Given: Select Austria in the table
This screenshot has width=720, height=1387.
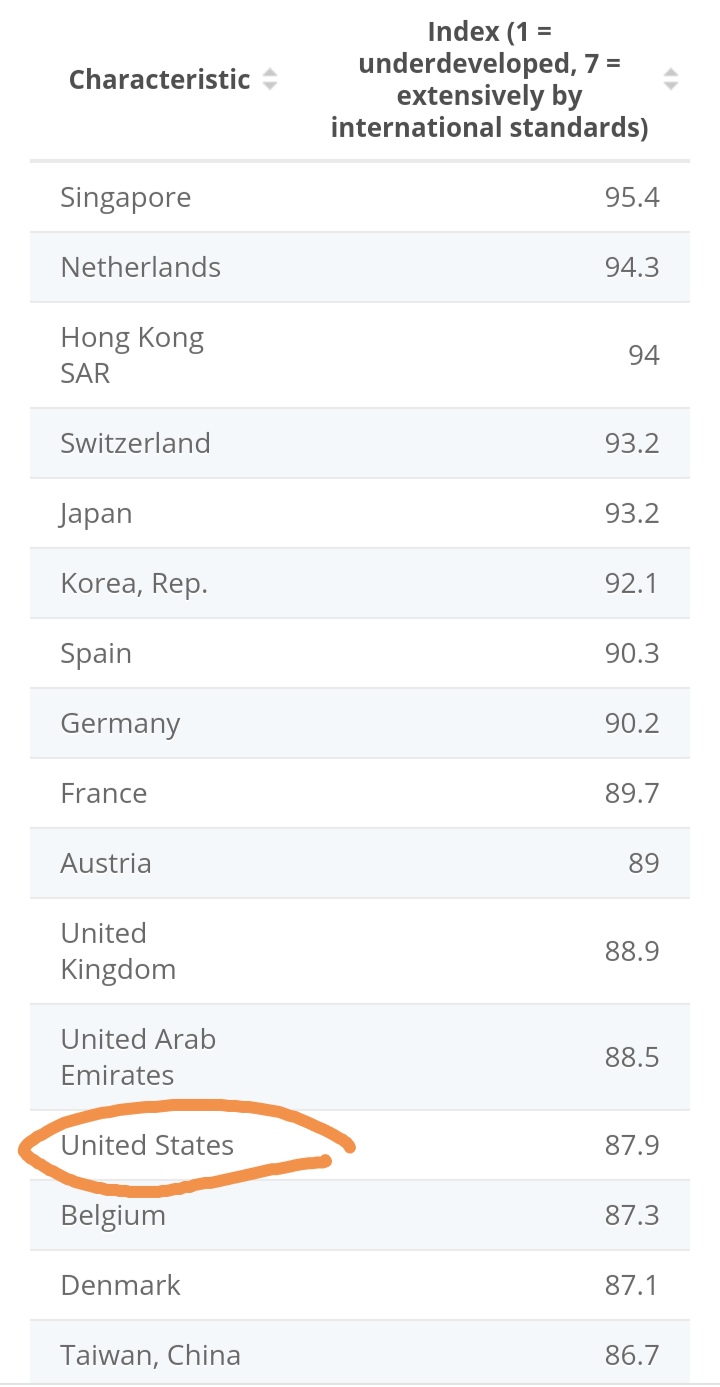Looking at the screenshot, I should click(x=106, y=863).
